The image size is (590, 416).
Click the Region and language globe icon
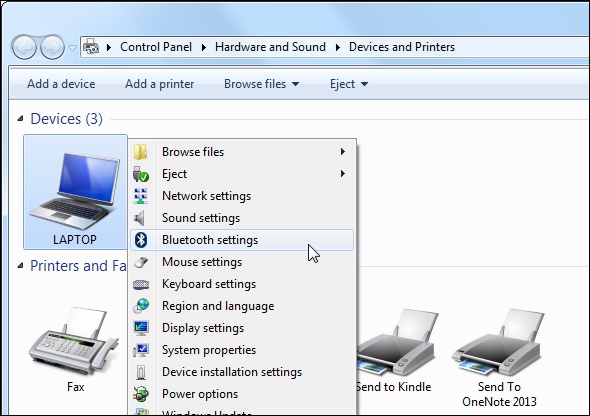tap(141, 306)
